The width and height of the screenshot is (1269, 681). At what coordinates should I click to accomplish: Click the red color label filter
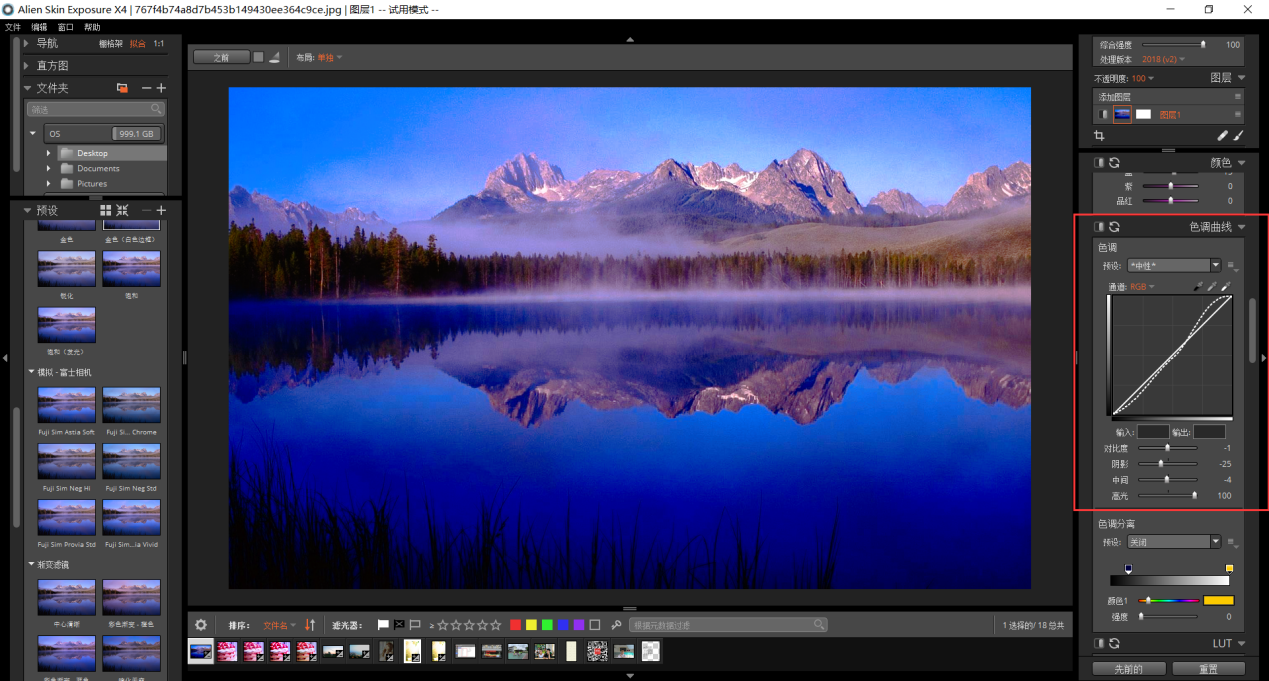click(x=515, y=625)
